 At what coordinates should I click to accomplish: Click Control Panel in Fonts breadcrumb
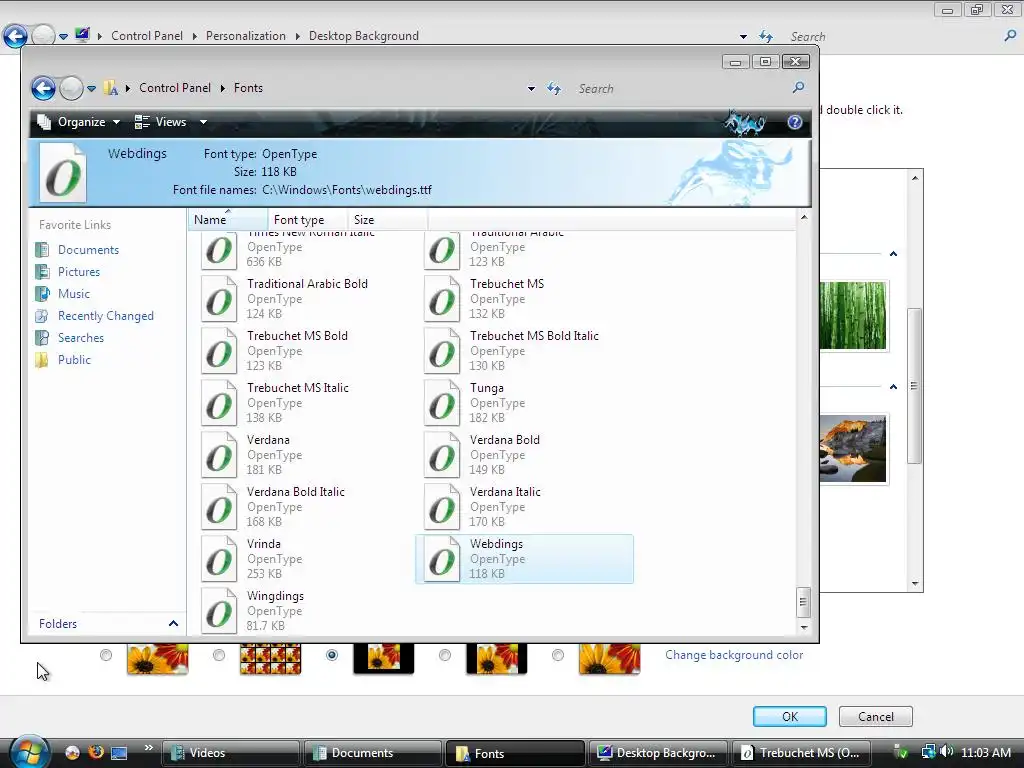pyautogui.click(x=174, y=88)
